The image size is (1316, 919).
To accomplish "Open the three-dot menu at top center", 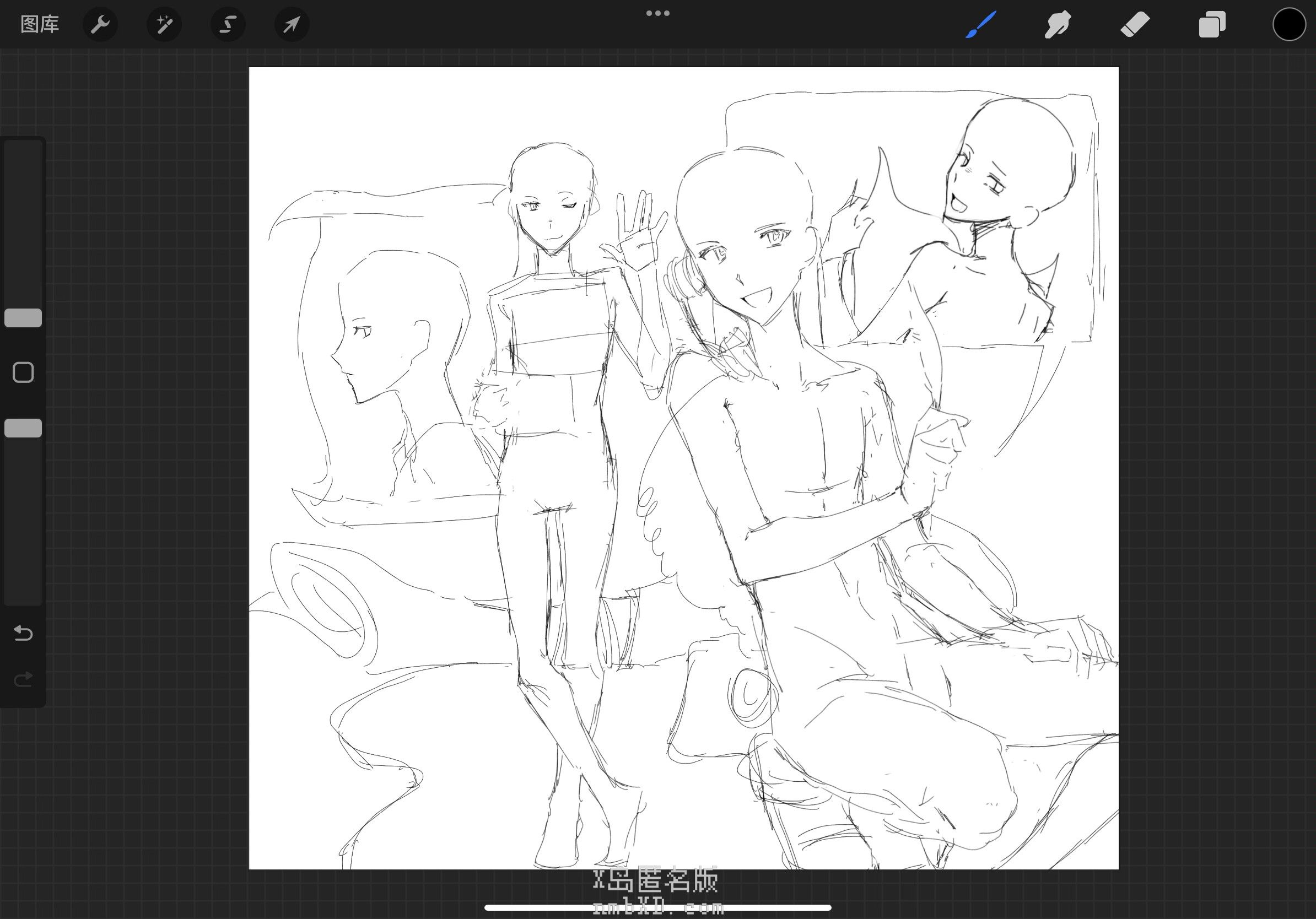I will (658, 13).
